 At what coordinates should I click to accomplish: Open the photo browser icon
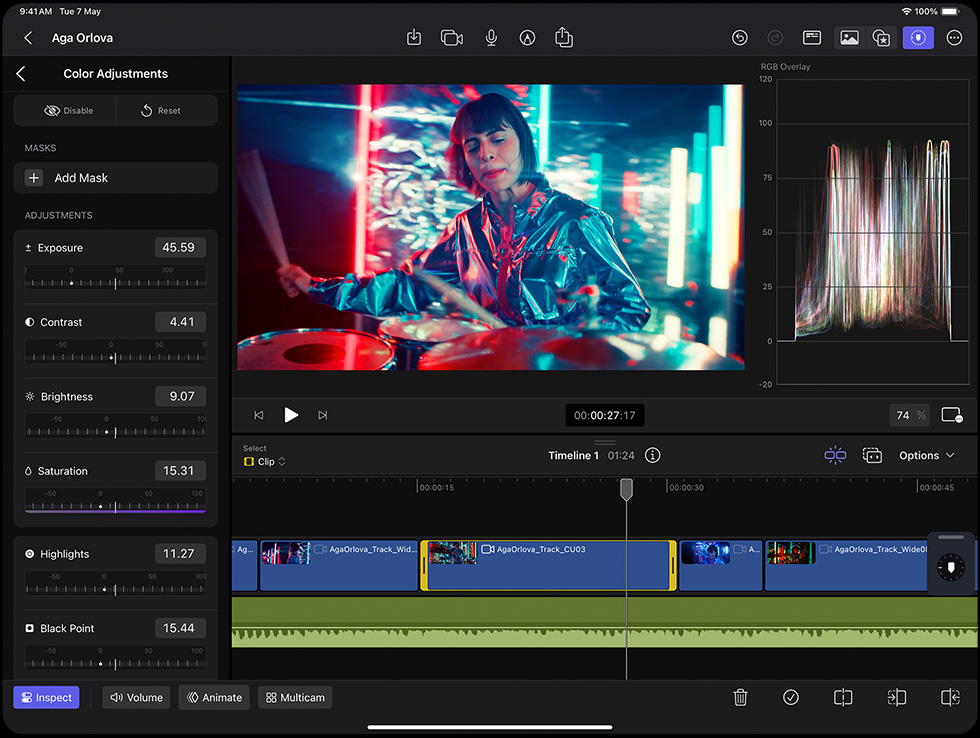coord(849,38)
